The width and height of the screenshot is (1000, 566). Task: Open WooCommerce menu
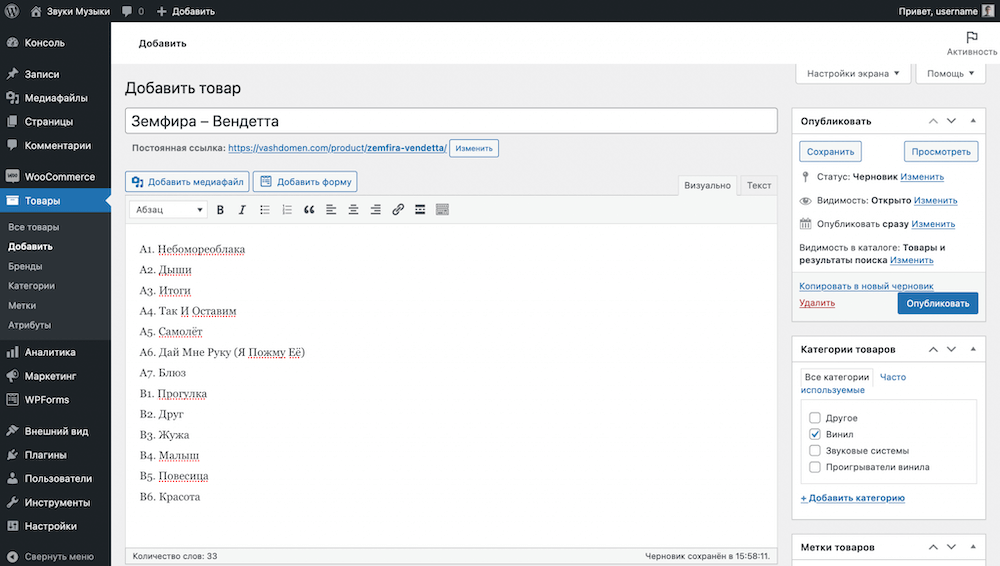55,177
